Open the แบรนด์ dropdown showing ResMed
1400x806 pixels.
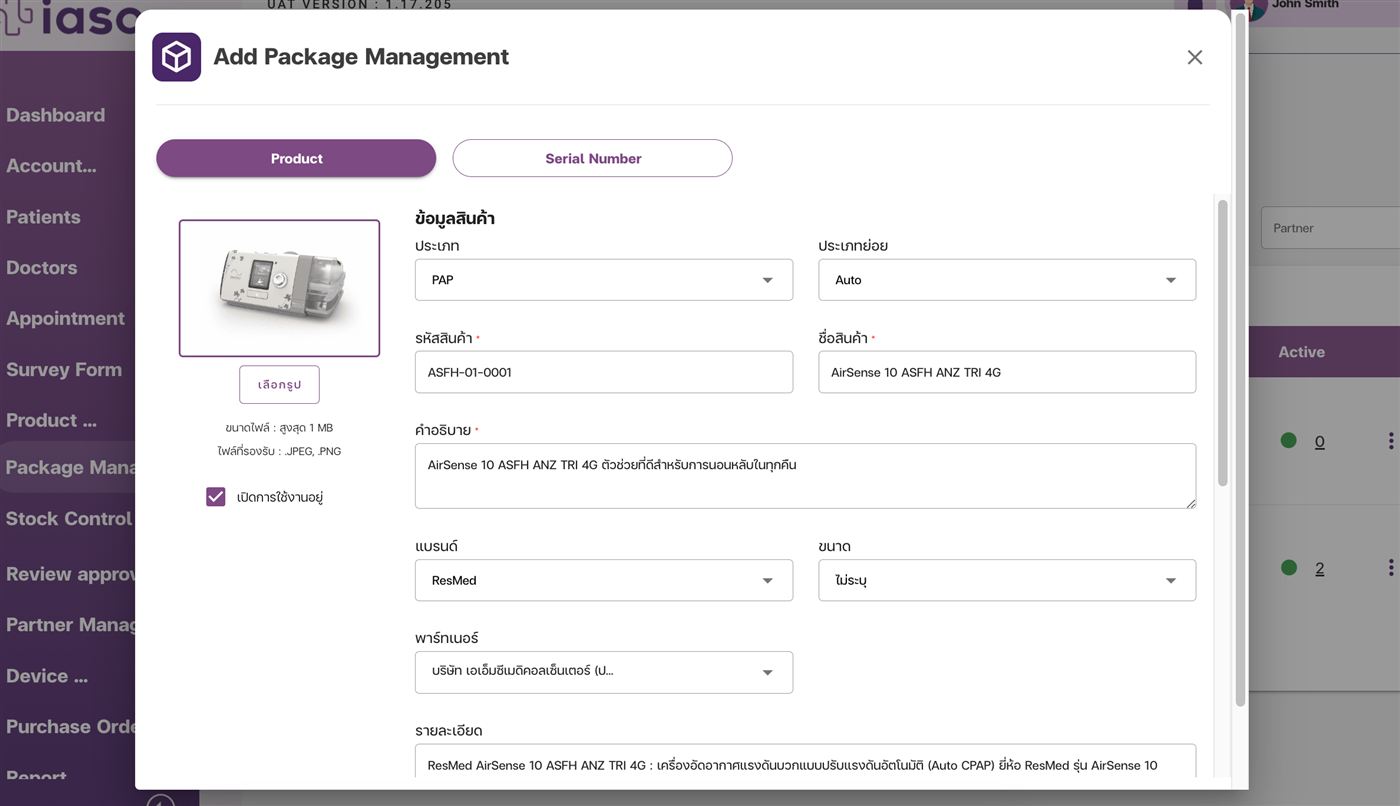[604, 580]
